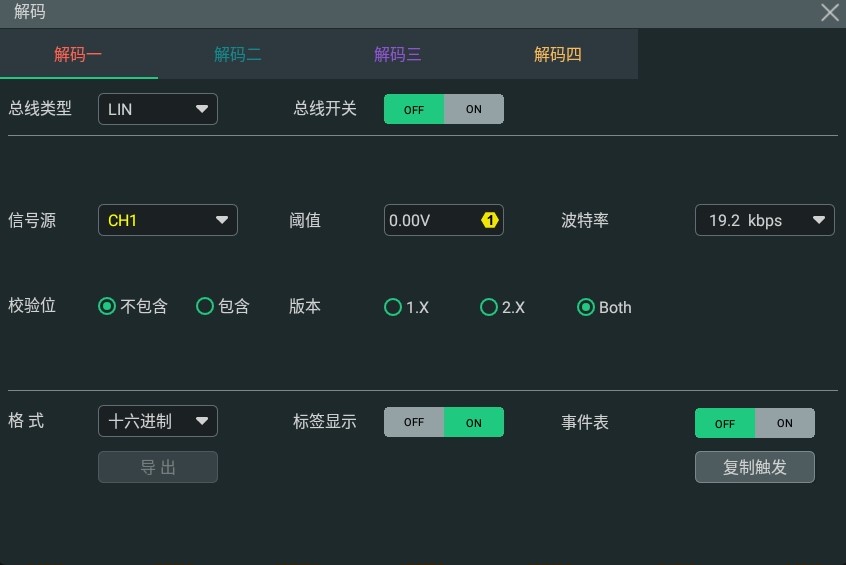
Task: Click the 复制触发 button
Action: click(x=755, y=467)
